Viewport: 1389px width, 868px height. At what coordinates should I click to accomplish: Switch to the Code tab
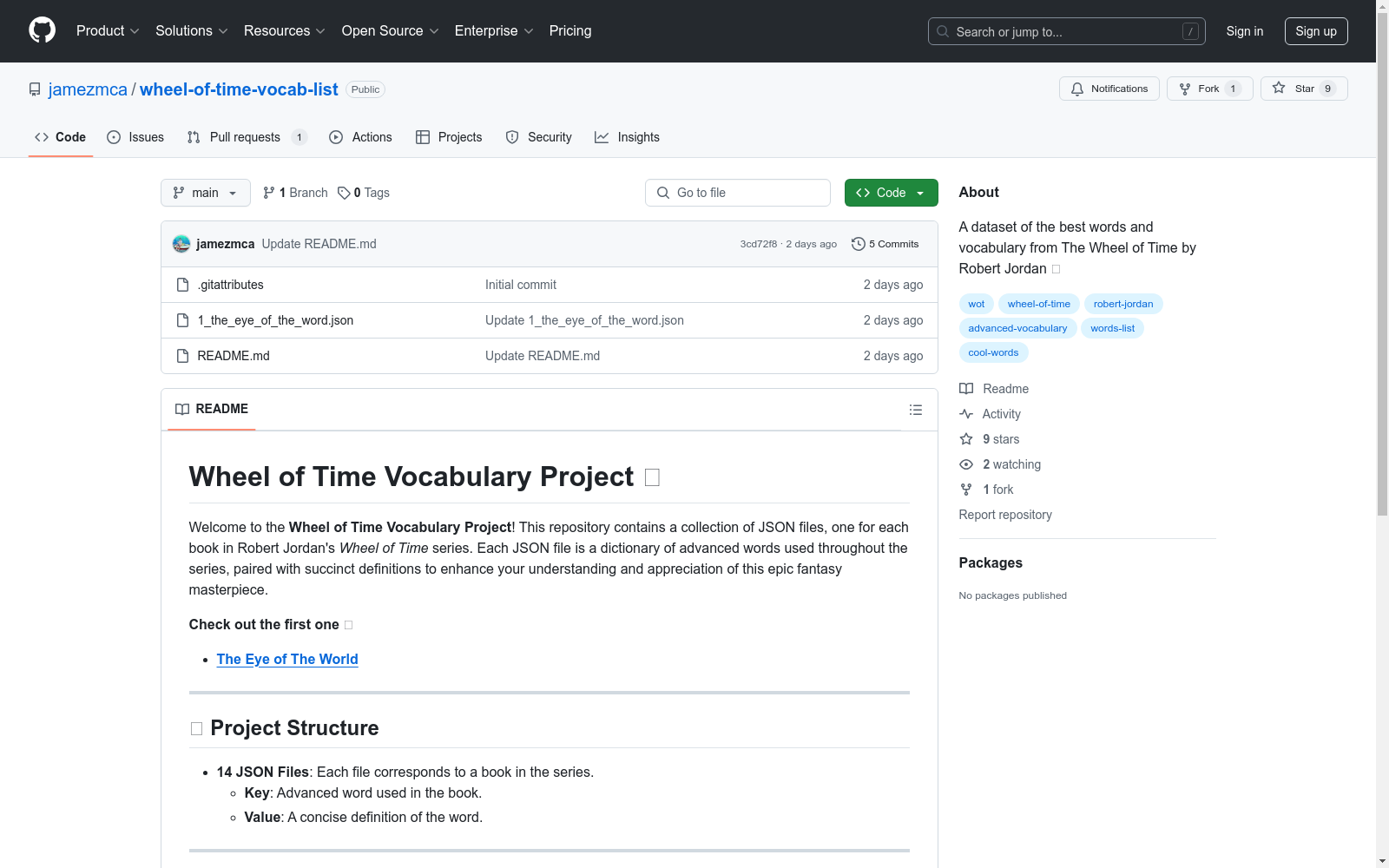click(60, 137)
